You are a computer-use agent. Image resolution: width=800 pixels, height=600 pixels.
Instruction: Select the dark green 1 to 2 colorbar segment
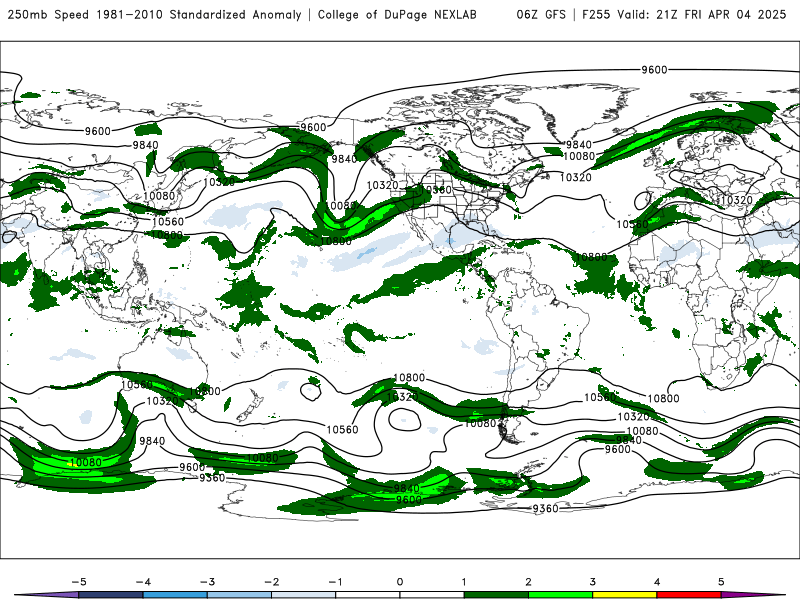pos(496,595)
